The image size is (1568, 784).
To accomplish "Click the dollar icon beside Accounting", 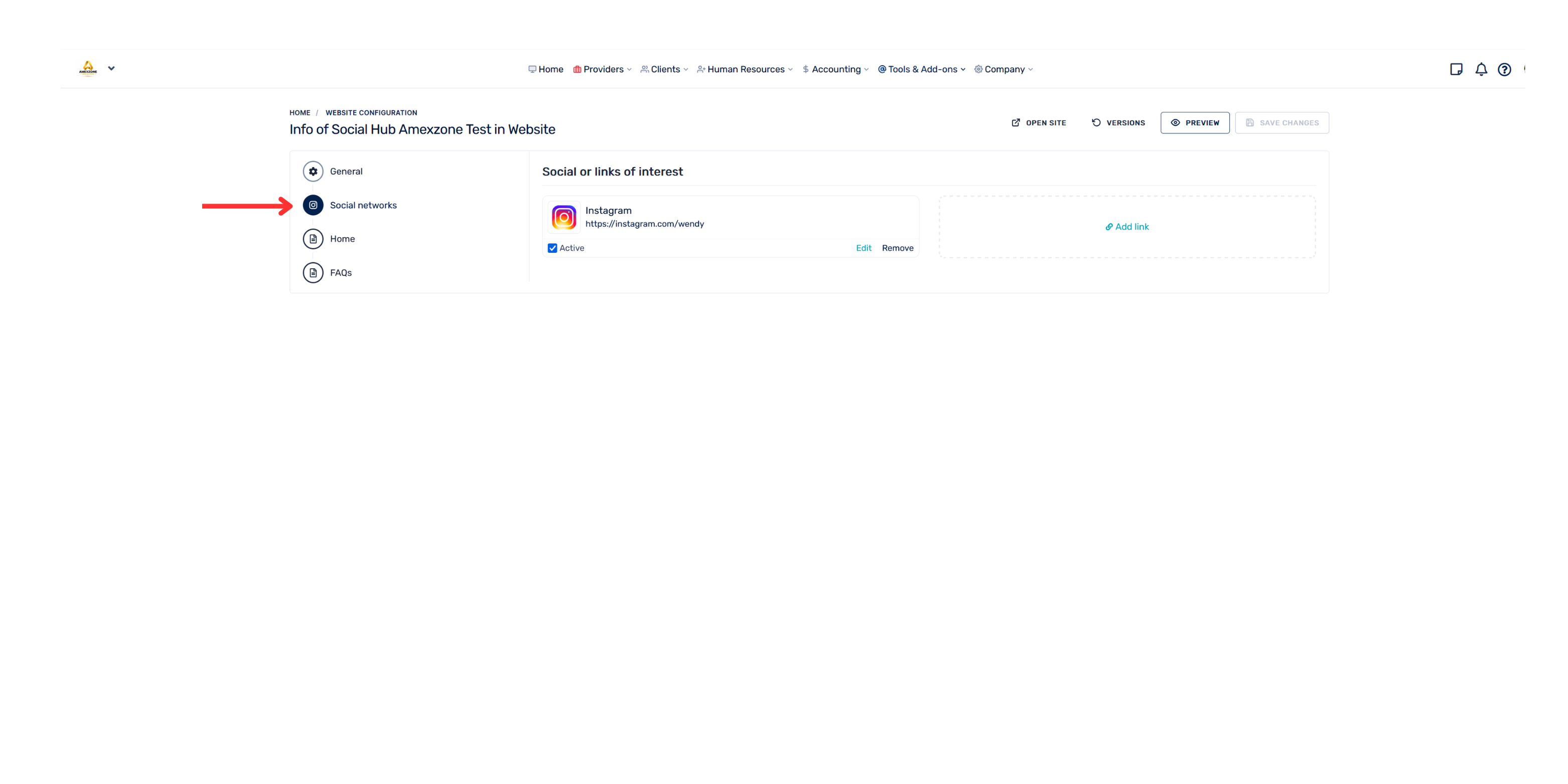I will click(x=805, y=69).
